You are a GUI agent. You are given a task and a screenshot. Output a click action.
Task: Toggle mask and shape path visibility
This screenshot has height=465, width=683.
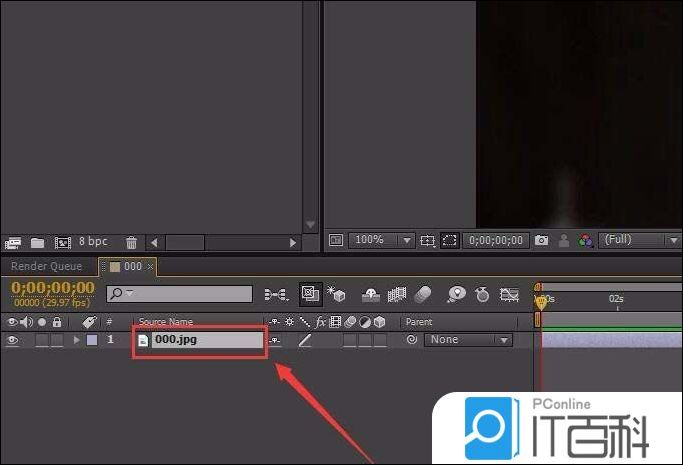(x=450, y=240)
